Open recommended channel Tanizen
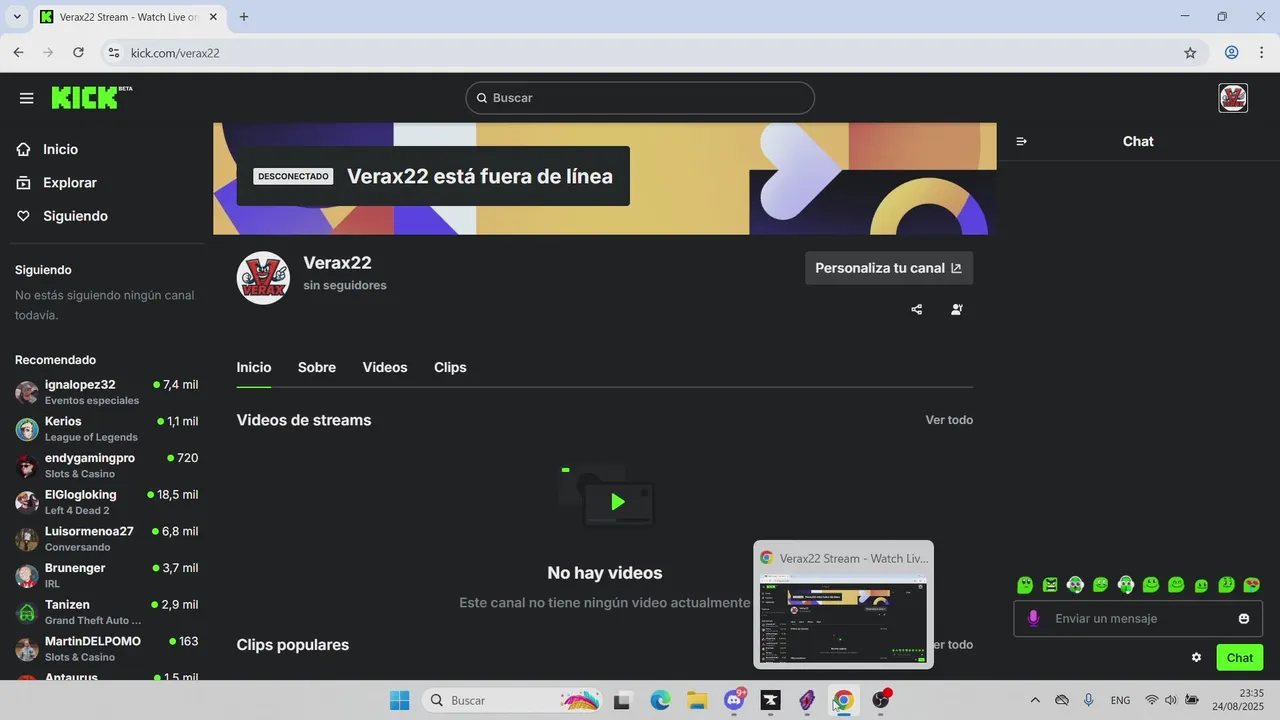Image resolution: width=1280 pixels, height=720 pixels. [x=106, y=612]
